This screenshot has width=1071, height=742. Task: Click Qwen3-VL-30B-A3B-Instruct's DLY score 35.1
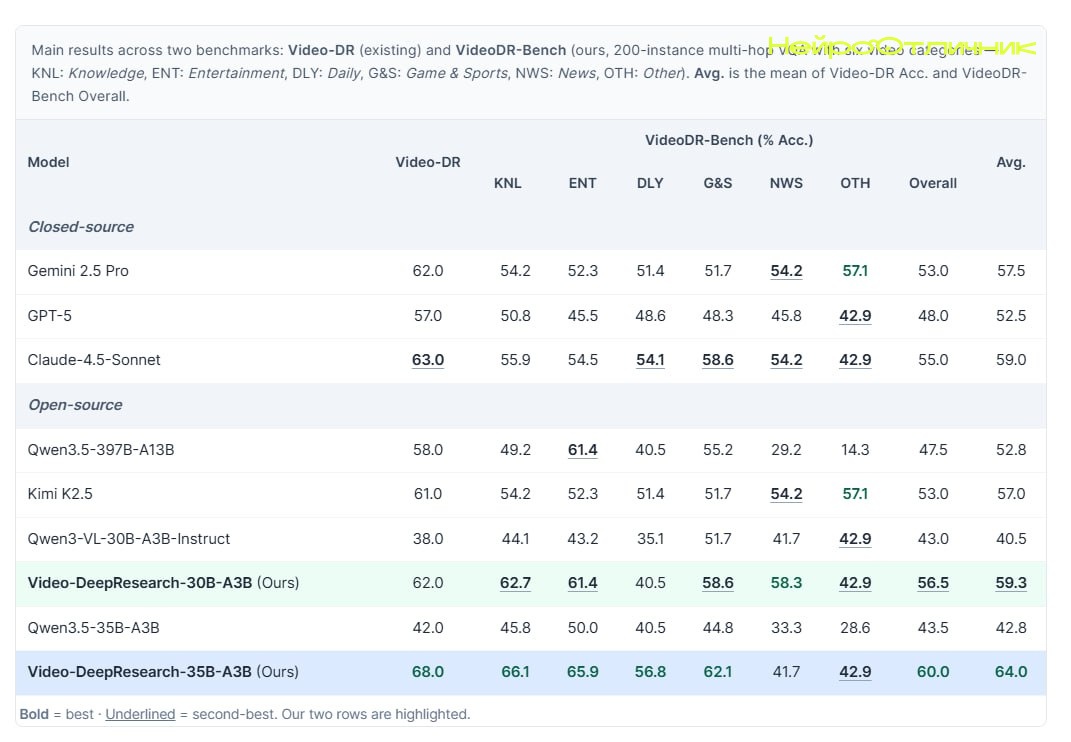[x=650, y=538]
